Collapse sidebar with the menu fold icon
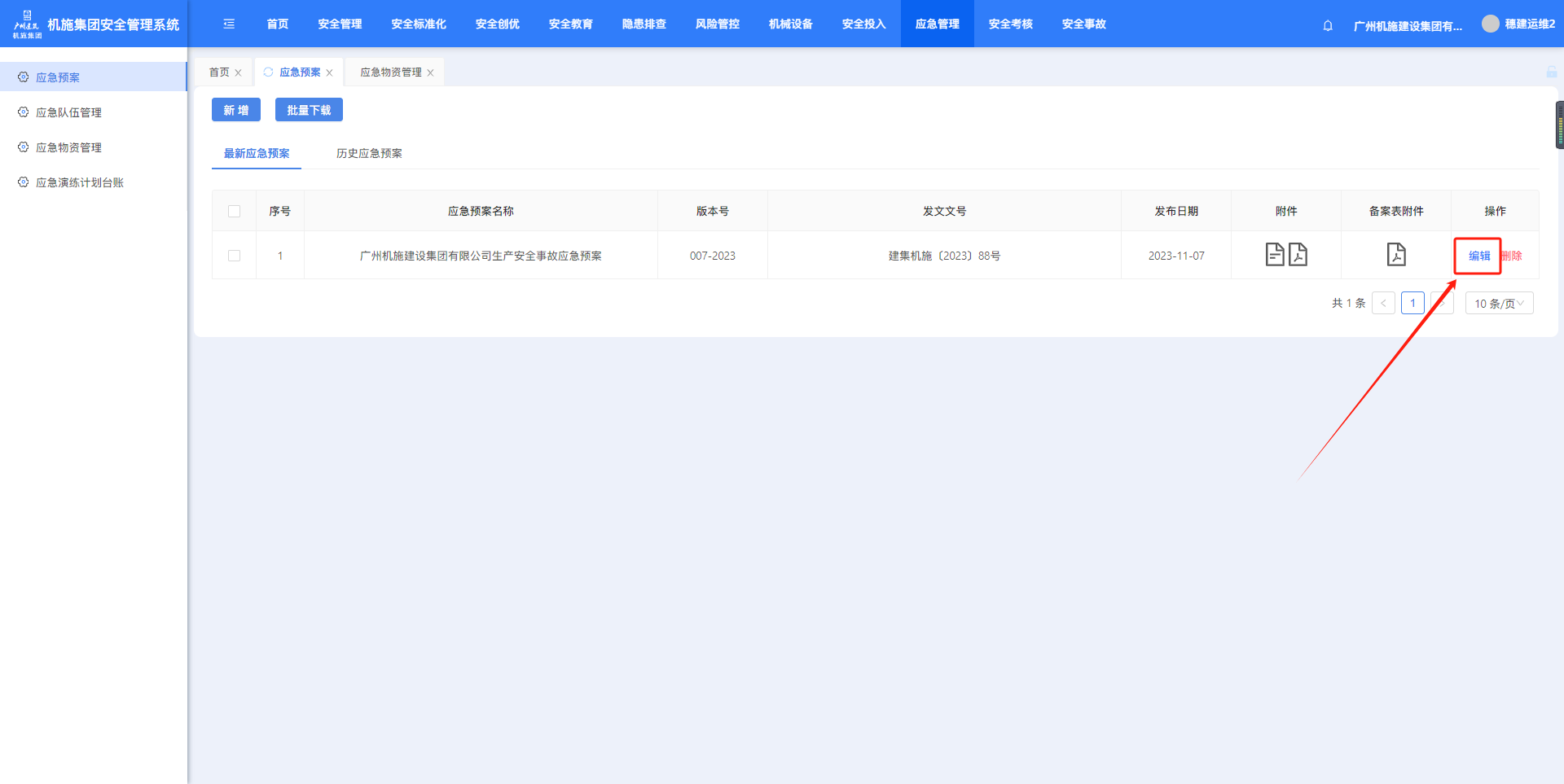Screen dimensions: 1564x784 pos(229,24)
